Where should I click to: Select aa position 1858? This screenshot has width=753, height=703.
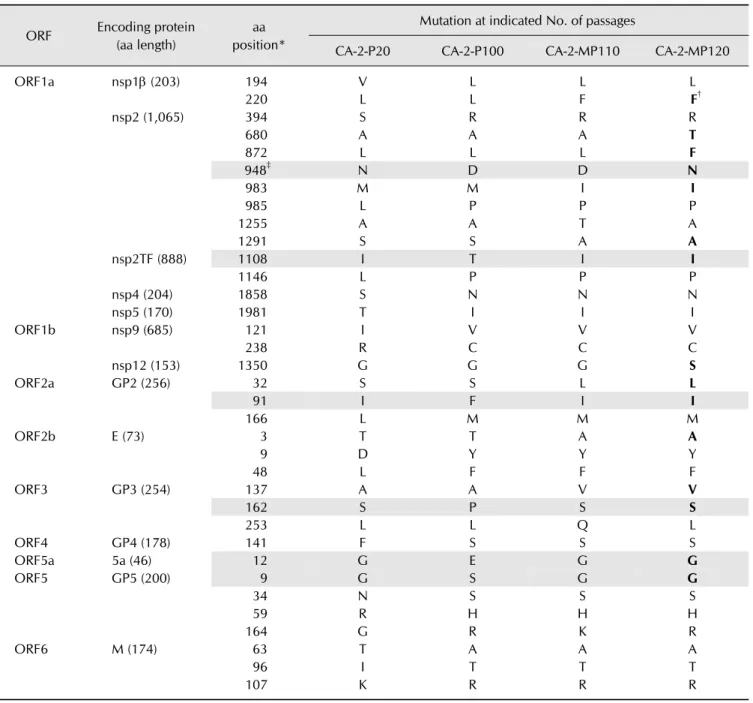[253, 294]
